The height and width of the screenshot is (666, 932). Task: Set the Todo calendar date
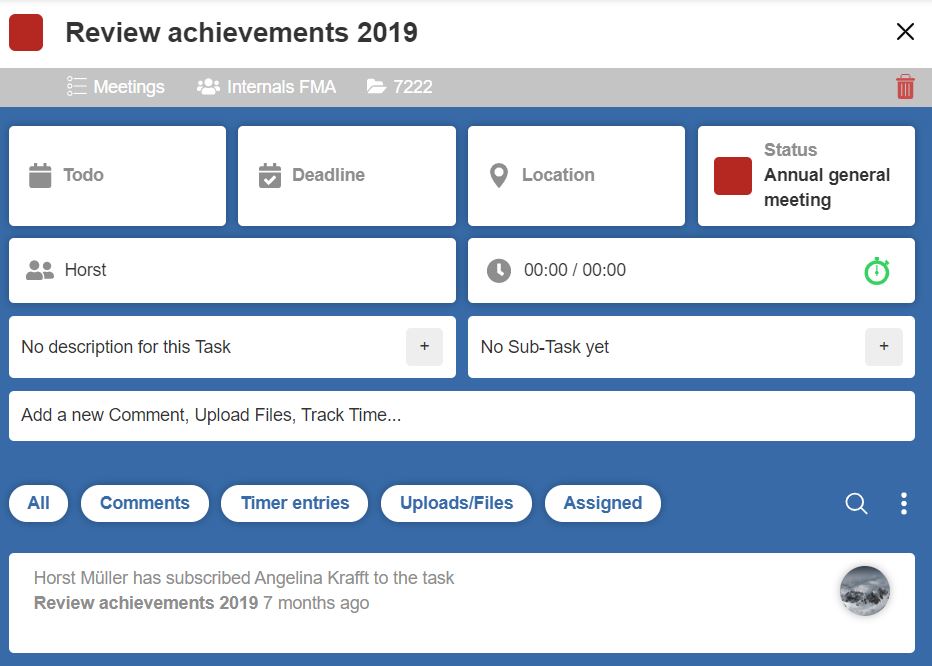[118, 175]
